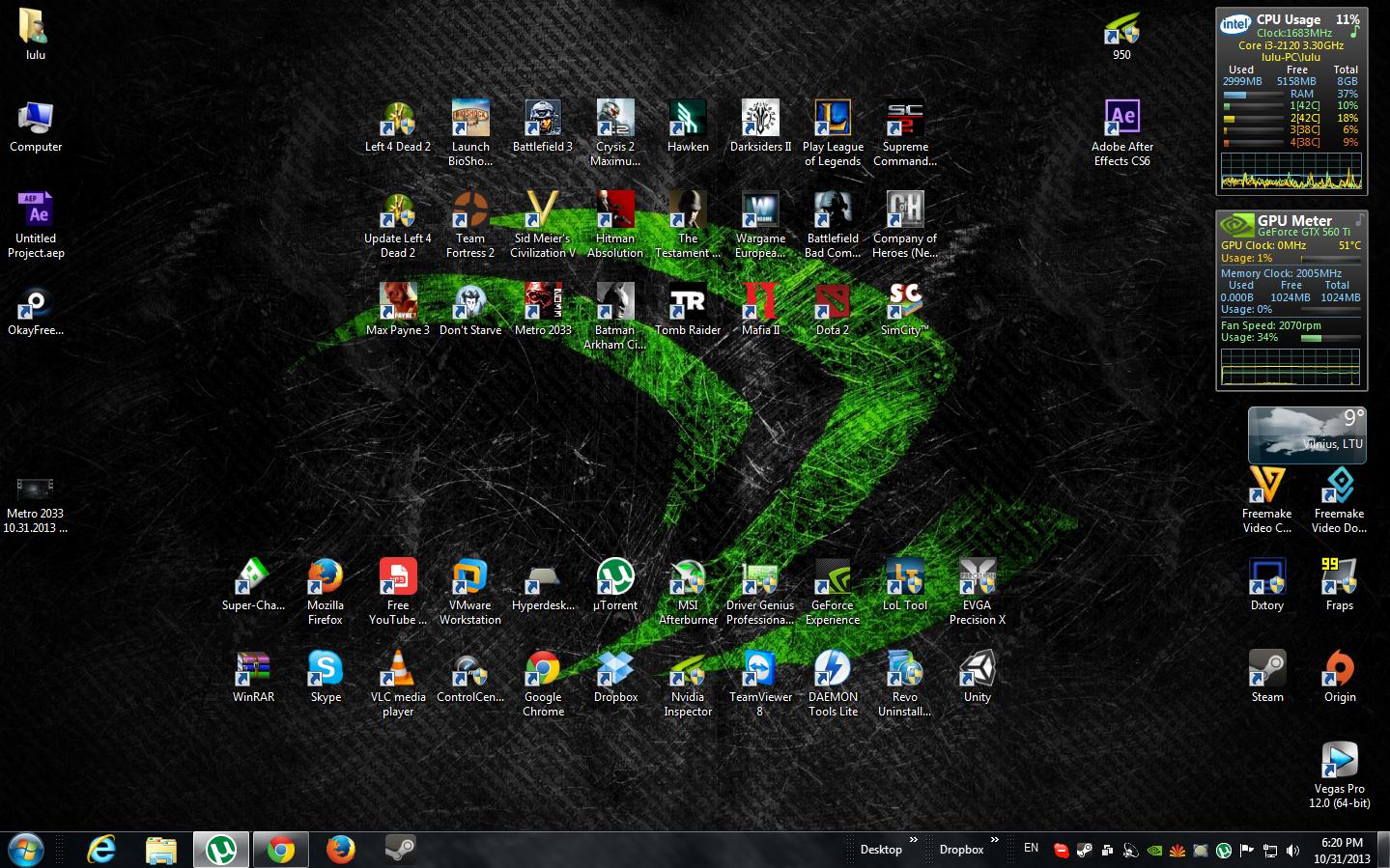Select the Skype desktop icon
The height and width of the screenshot is (868, 1390).
326,677
